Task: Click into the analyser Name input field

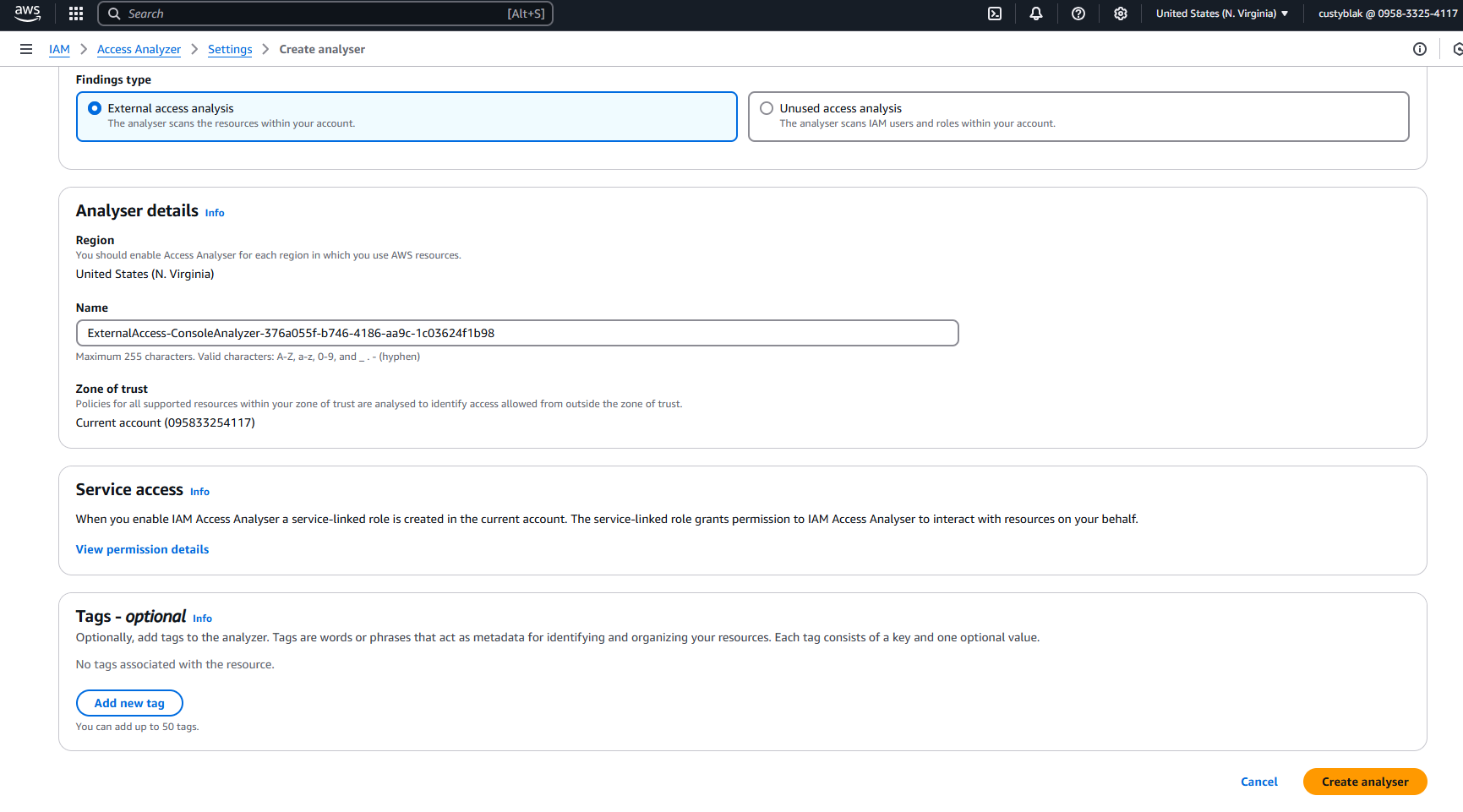Action: tap(517, 333)
